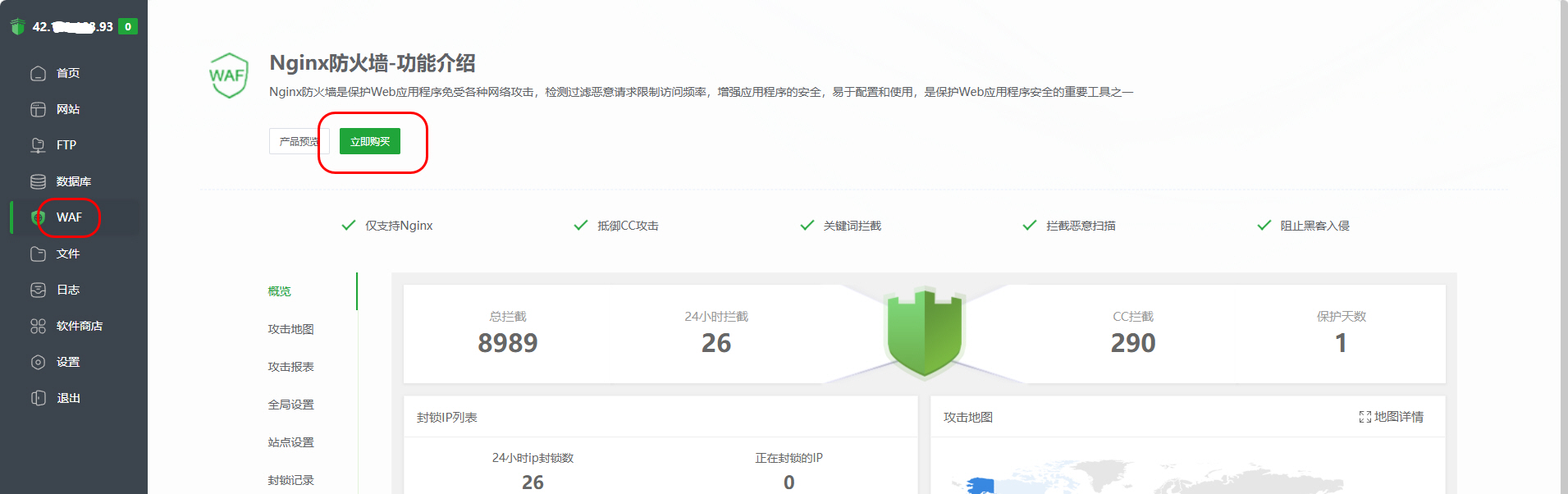Select 退出 in the sidebar
Image resolution: width=1568 pixels, height=494 pixels.
coord(68,398)
